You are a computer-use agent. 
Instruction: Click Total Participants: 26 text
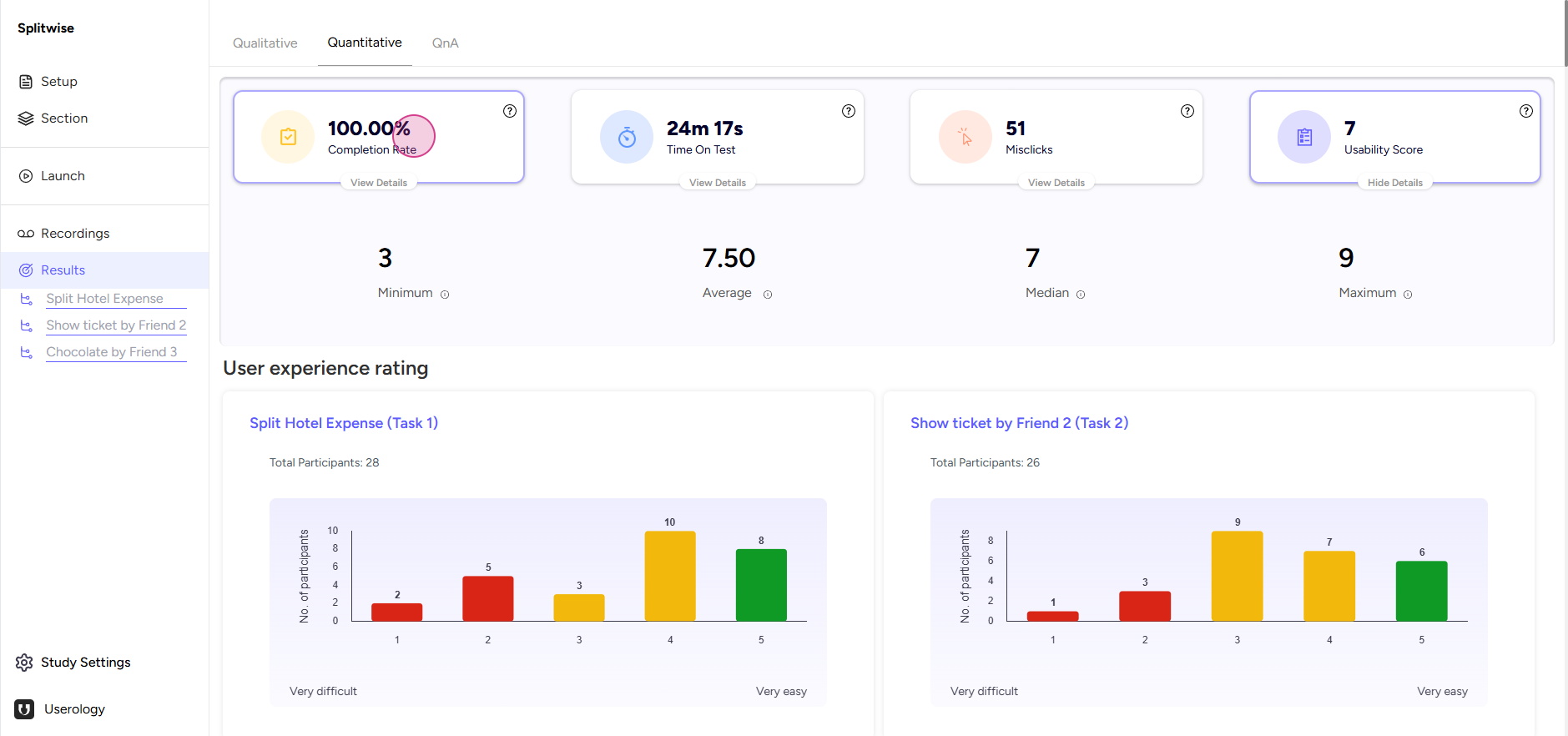coord(986,462)
